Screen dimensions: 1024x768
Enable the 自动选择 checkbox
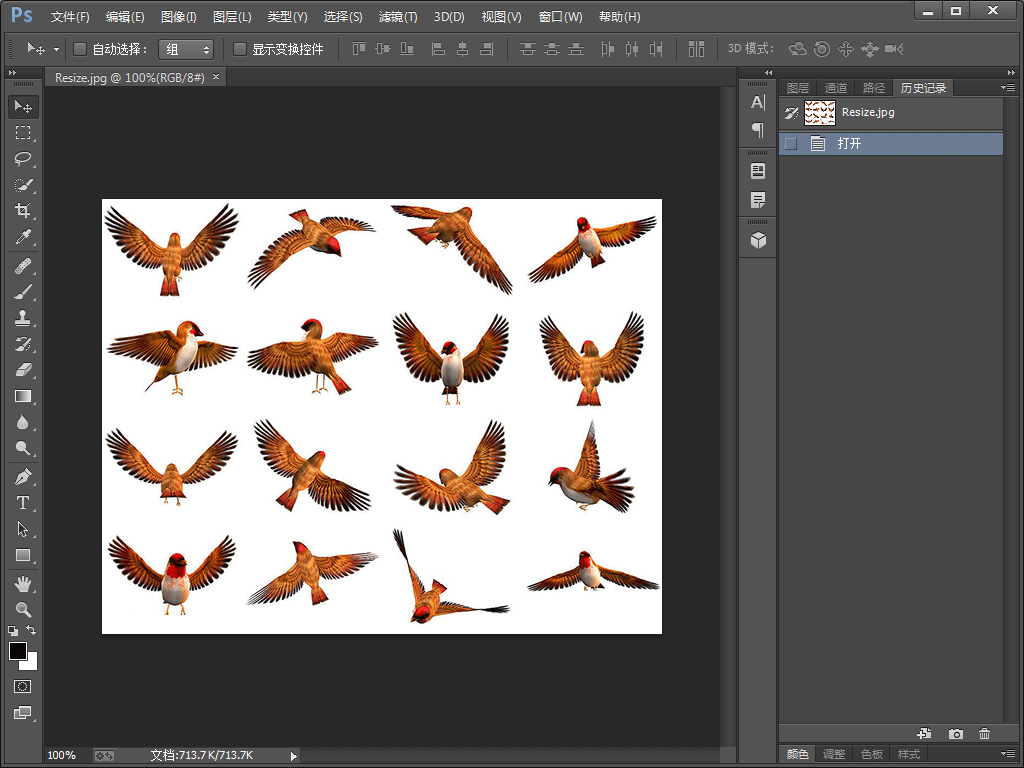coord(80,49)
